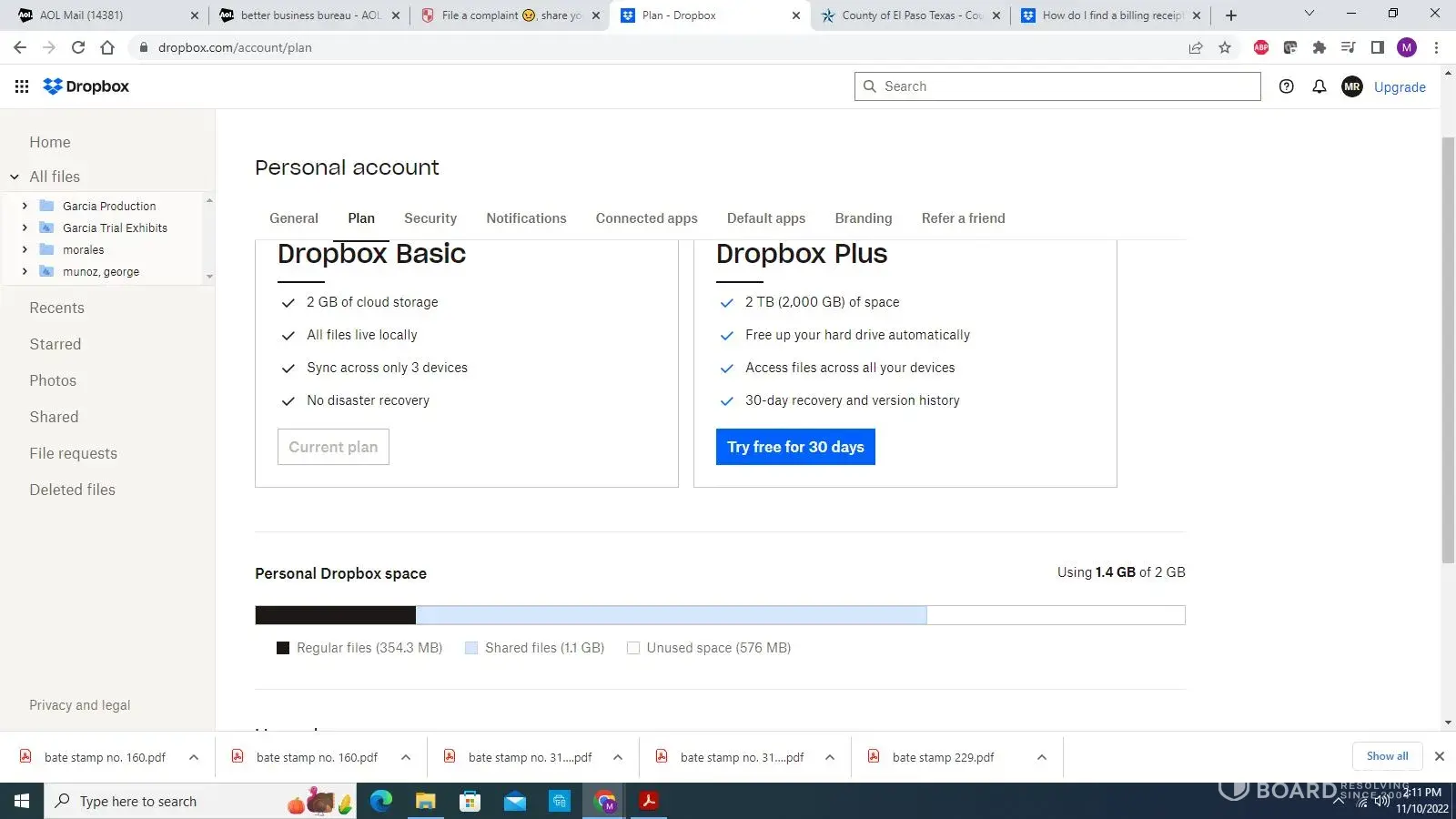Open options for bate stamp 229.pdf download

(1041, 757)
